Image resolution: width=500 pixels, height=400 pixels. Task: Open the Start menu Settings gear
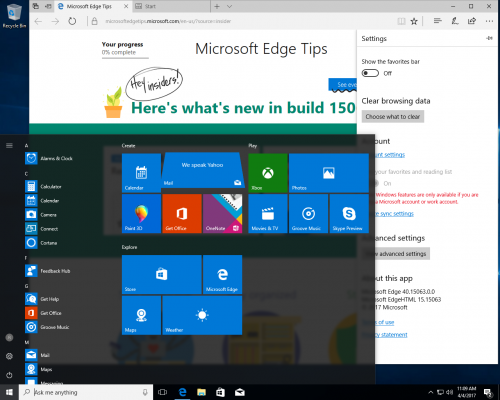pos(9,356)
